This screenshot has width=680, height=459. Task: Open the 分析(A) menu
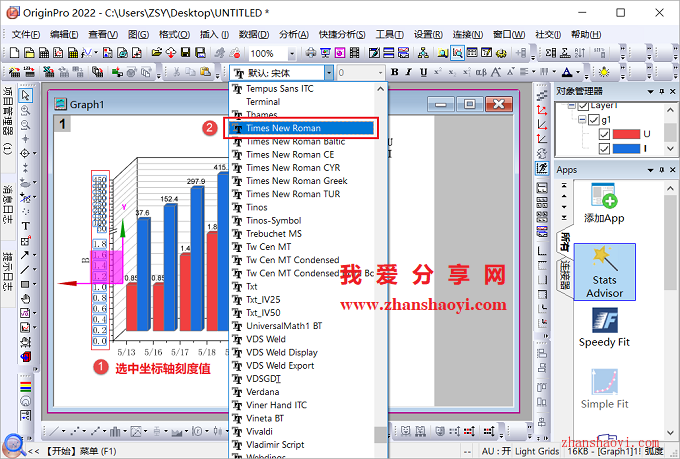coord(294,34)
